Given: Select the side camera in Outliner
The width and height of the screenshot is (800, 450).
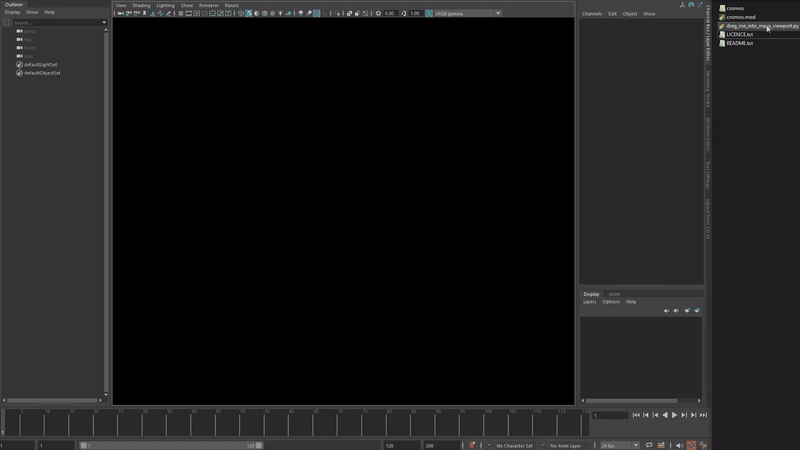Looking at the screenshot, I should point(29,56).
